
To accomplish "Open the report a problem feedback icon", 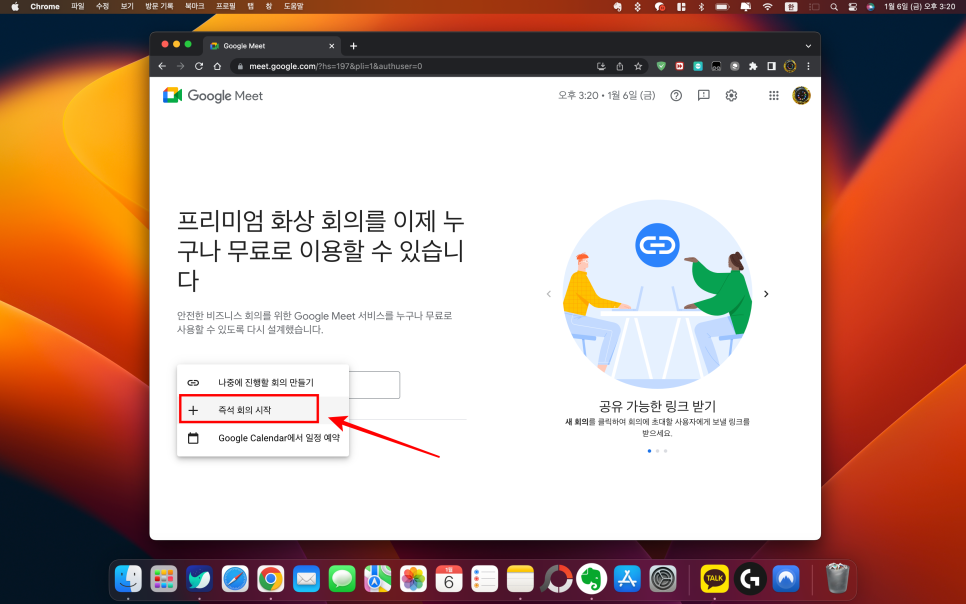I will point(704,96).
